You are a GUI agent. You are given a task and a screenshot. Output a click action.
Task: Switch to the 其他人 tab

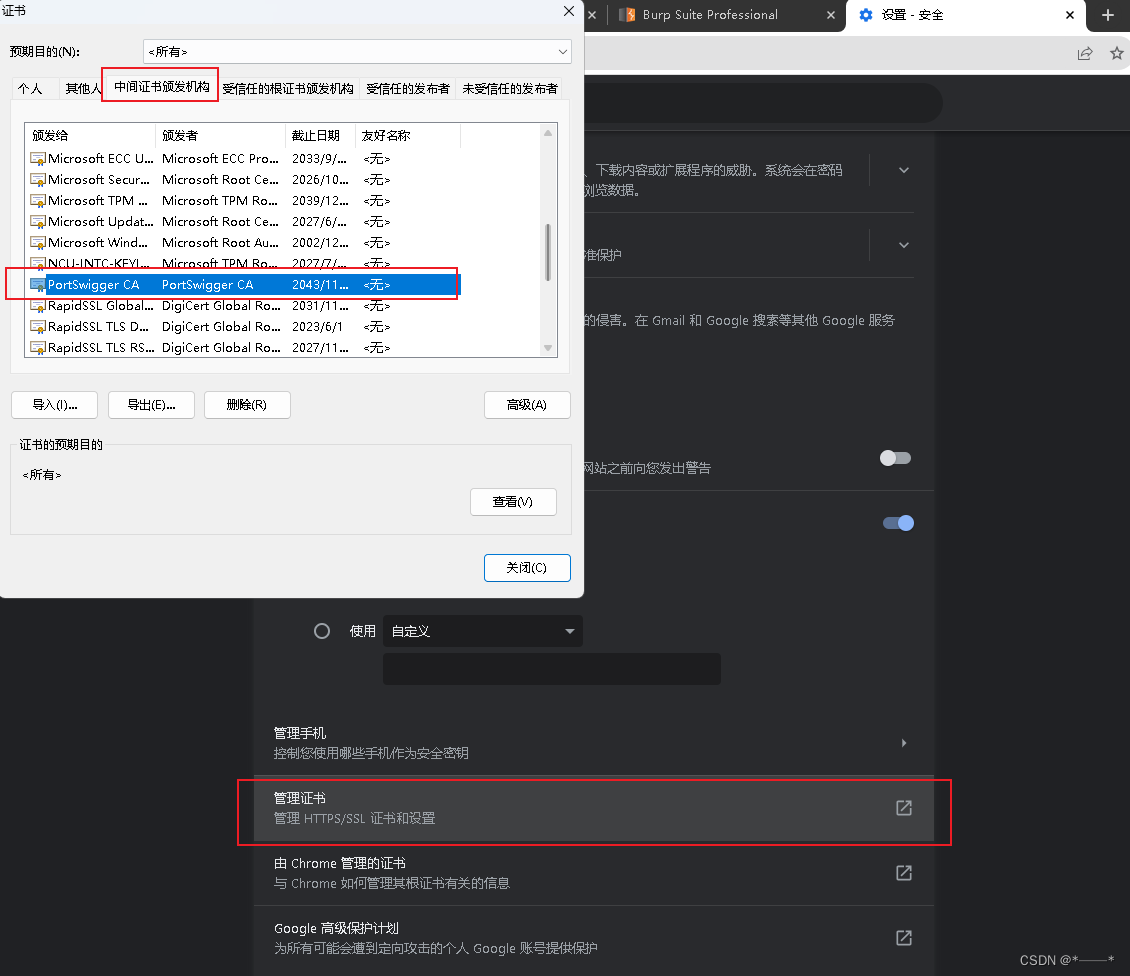point(81,89)
